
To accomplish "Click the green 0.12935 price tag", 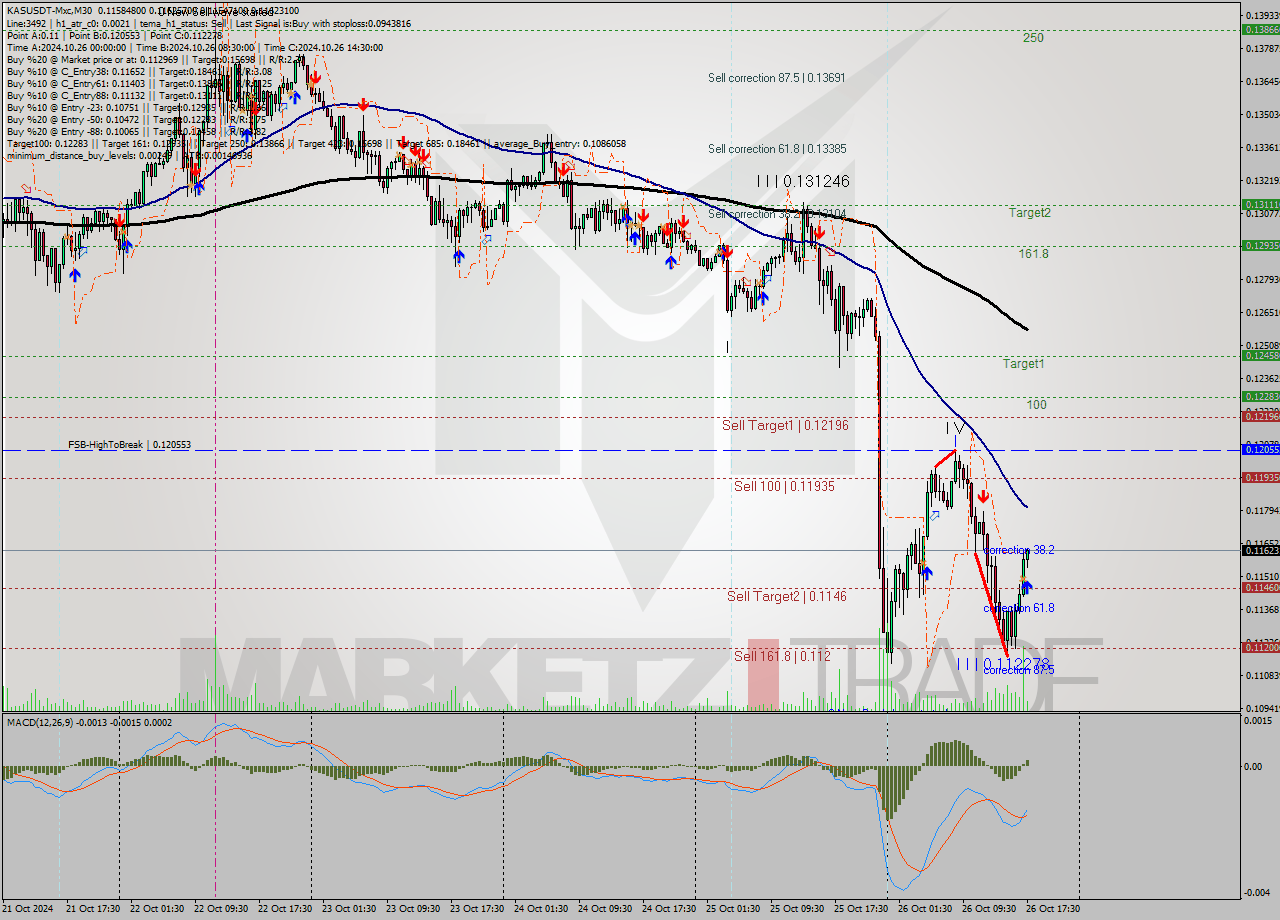I will pos(1260,245).
